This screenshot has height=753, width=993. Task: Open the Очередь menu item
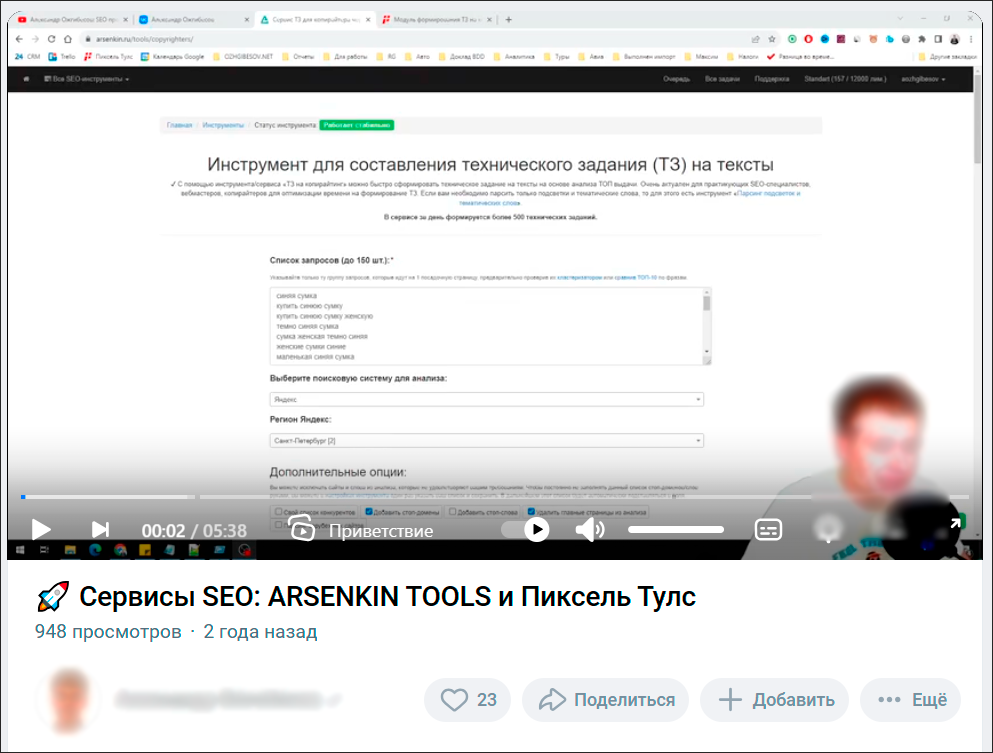tap(676, 79)
